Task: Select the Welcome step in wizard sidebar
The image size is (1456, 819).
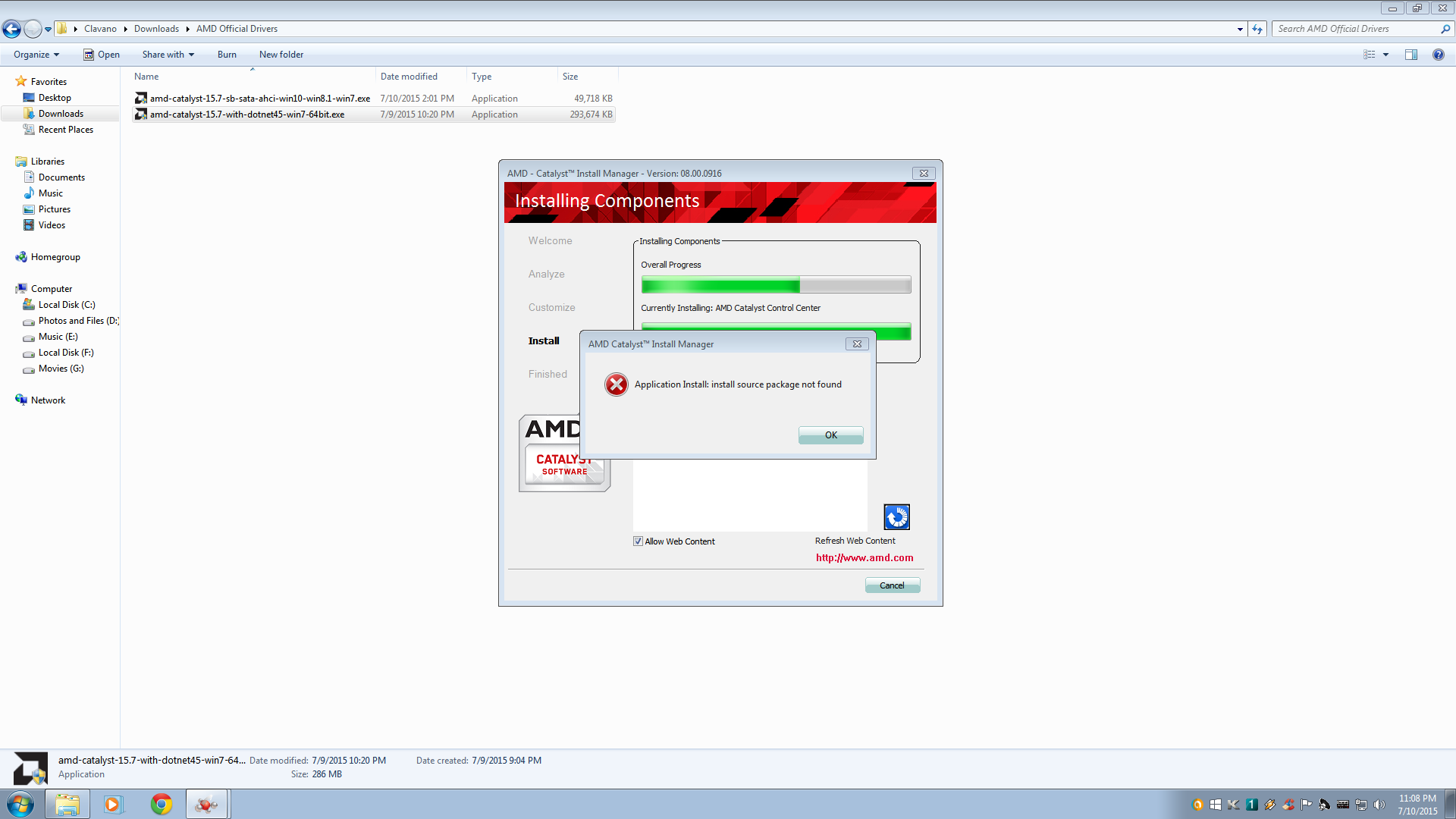Action: point(549,240)
